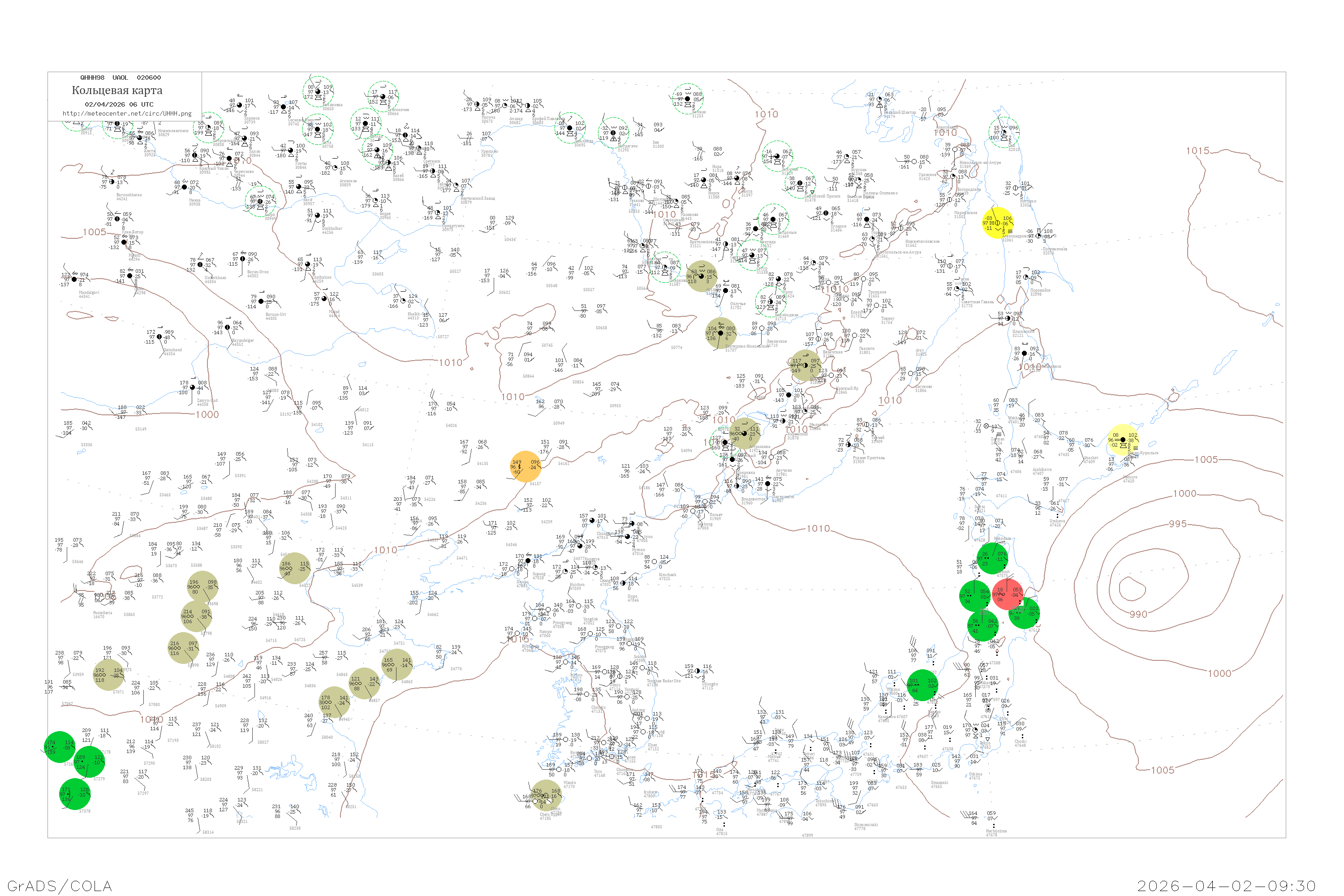Viewport: 1344px width, 896px height.
Task: Click the olive circle labeled 196 098
Action: pyautogui.click(x=202, y=586)
